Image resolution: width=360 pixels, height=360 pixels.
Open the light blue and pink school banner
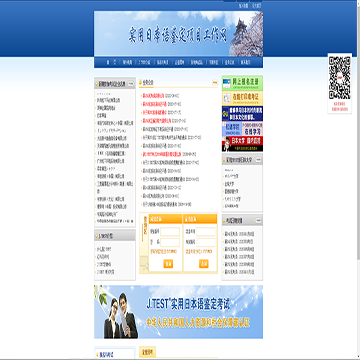242,129
